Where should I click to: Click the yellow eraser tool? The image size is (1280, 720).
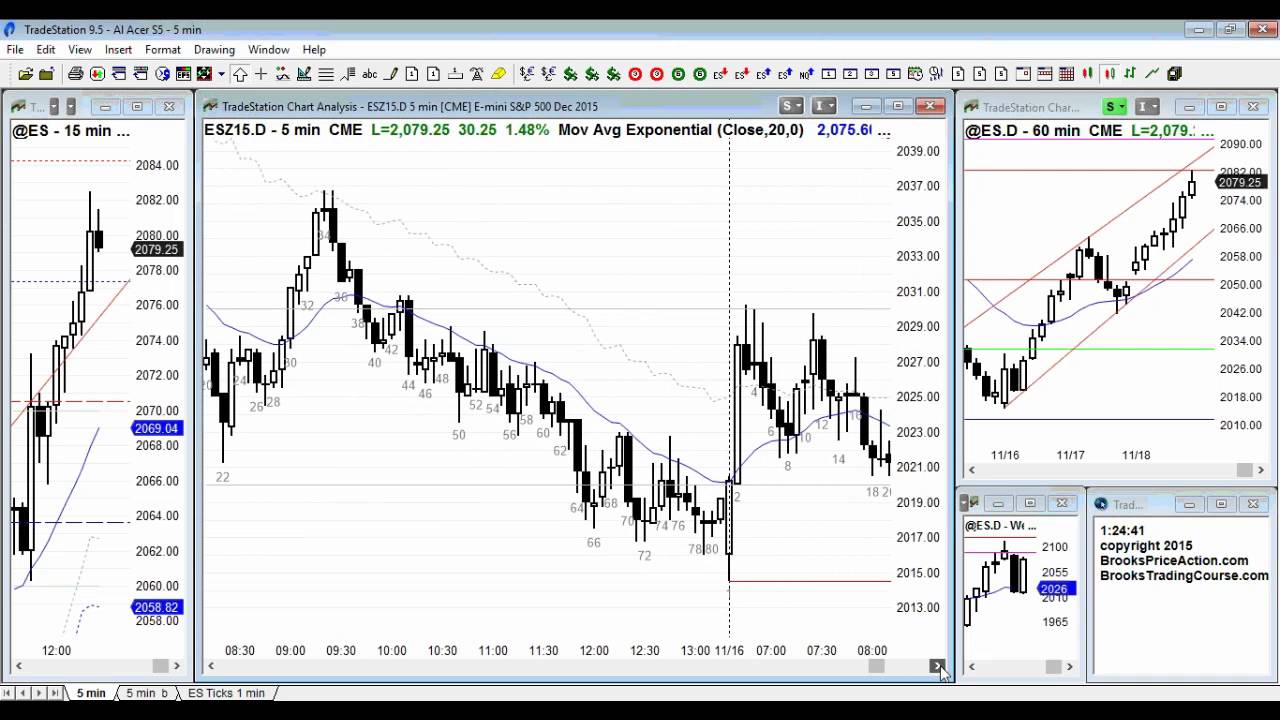pos(498,74)
